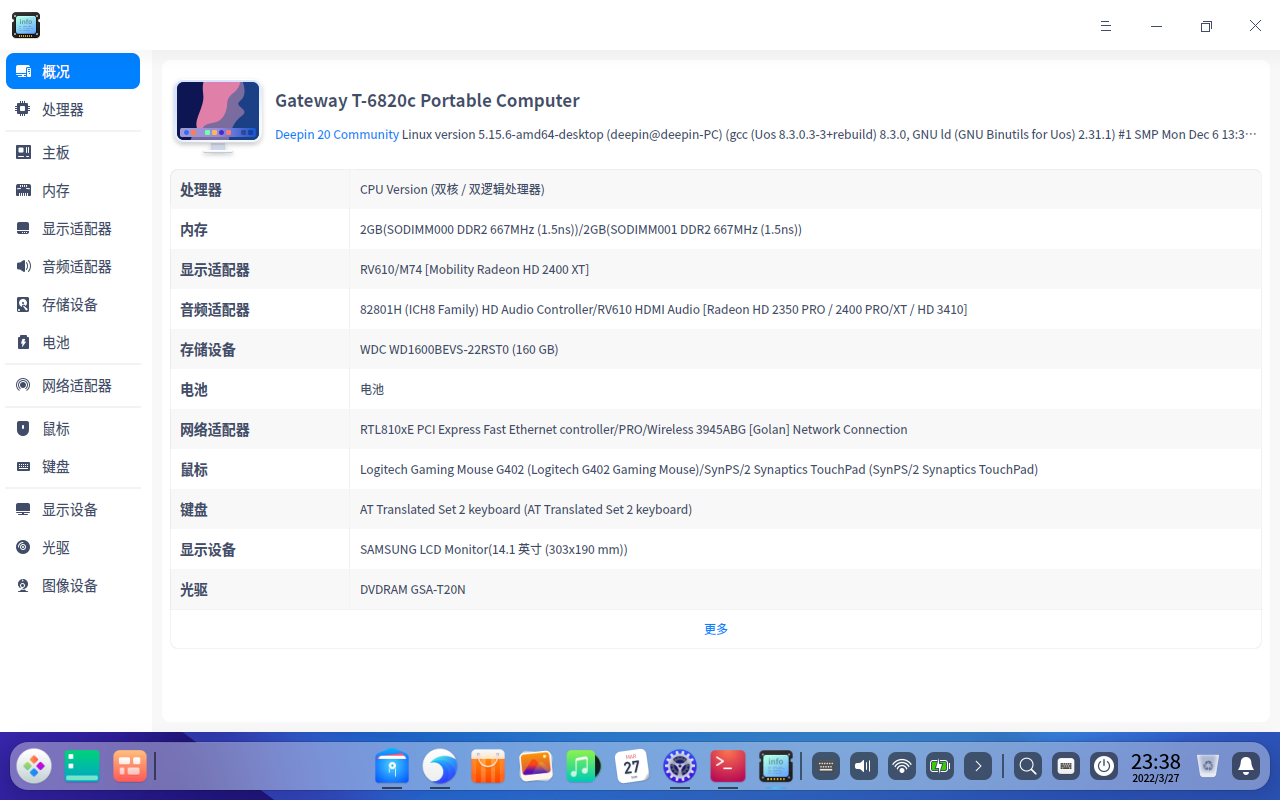Click 'WDC WD1600BEVS-22RST0 (160 GB)' storage value
The width and height of the screenshot is (1280, 800).
pyautogui.click(x=459, y=349)
